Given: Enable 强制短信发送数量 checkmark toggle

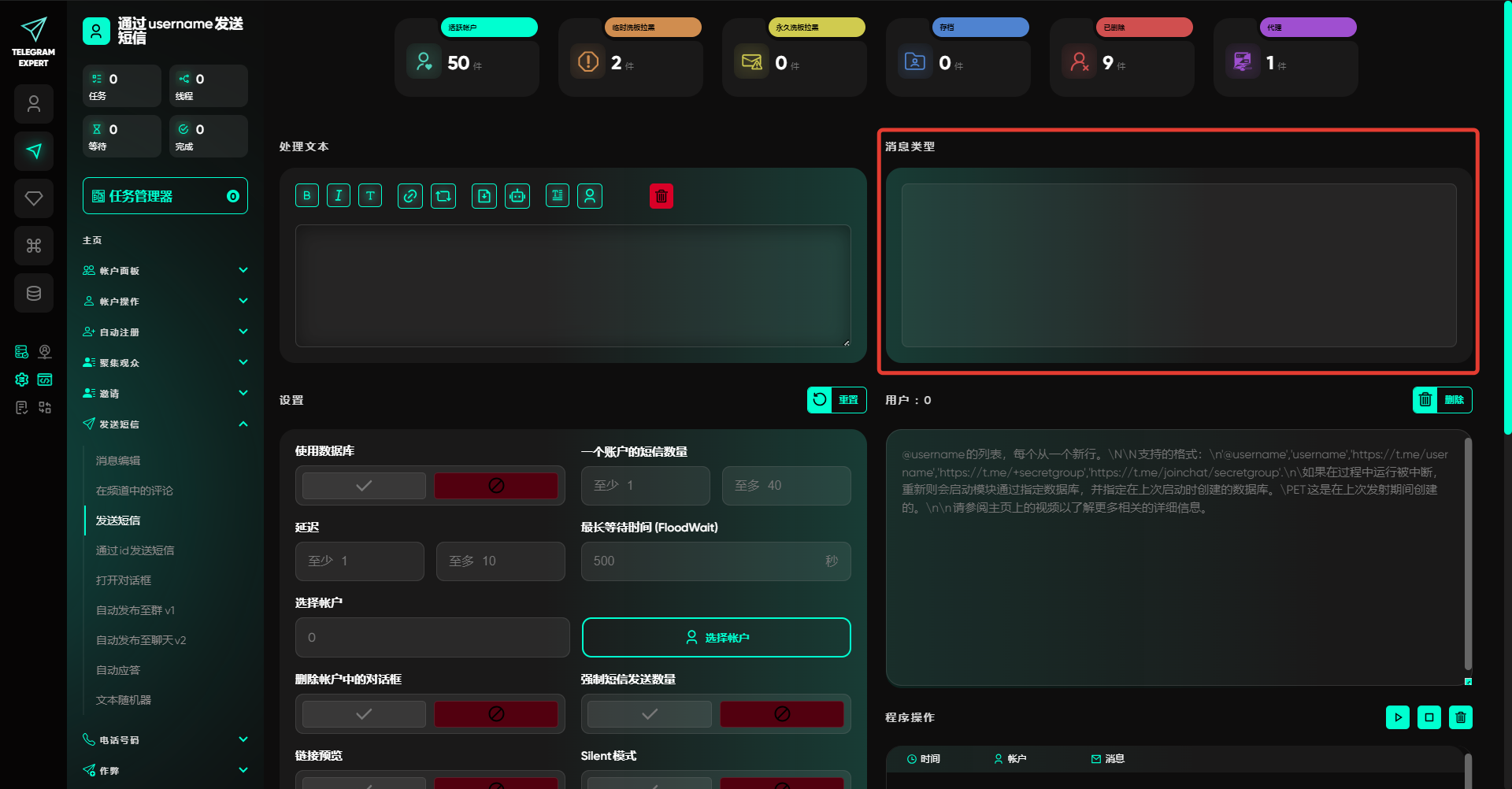Looking at the screenshot, I should pyautogui.click(x=650, y=714).
